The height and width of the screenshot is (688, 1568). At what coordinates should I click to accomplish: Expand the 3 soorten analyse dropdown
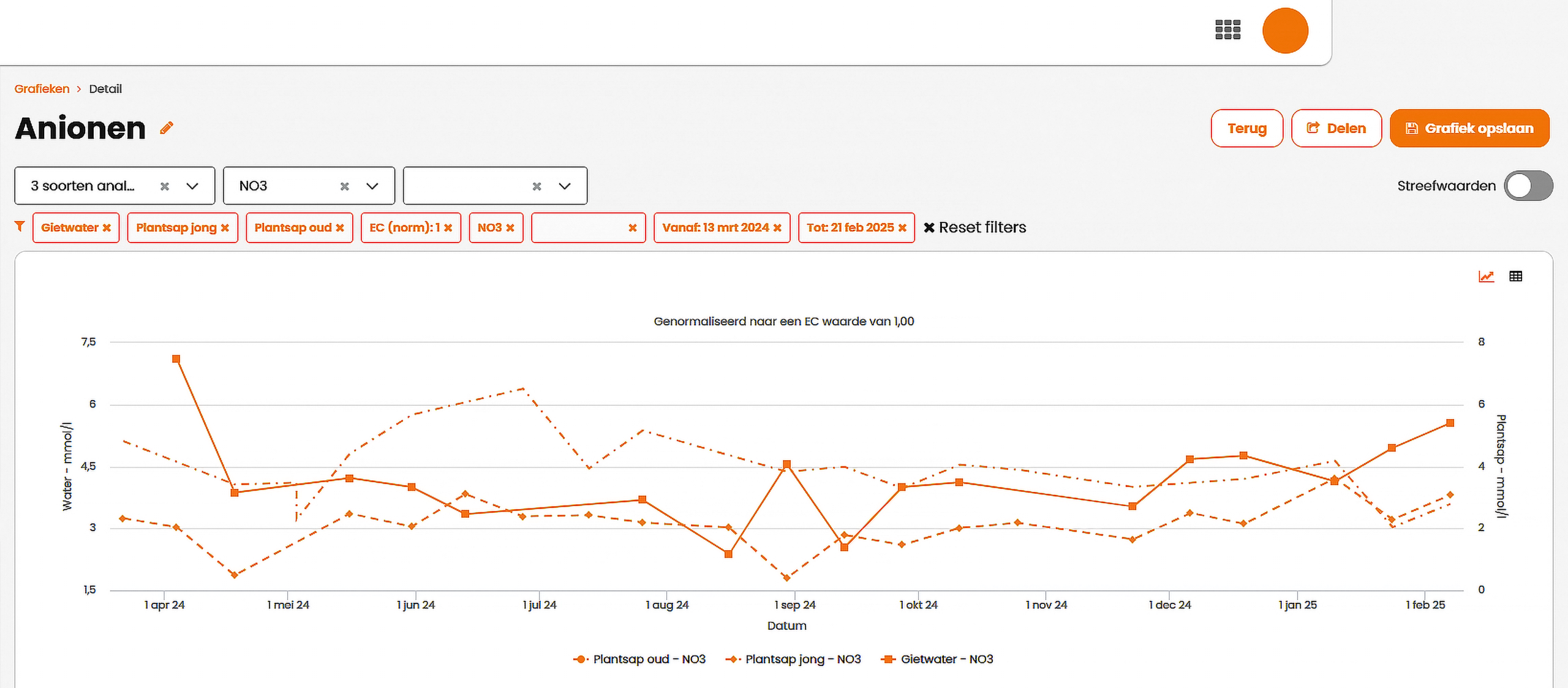(x=192, y=186)
